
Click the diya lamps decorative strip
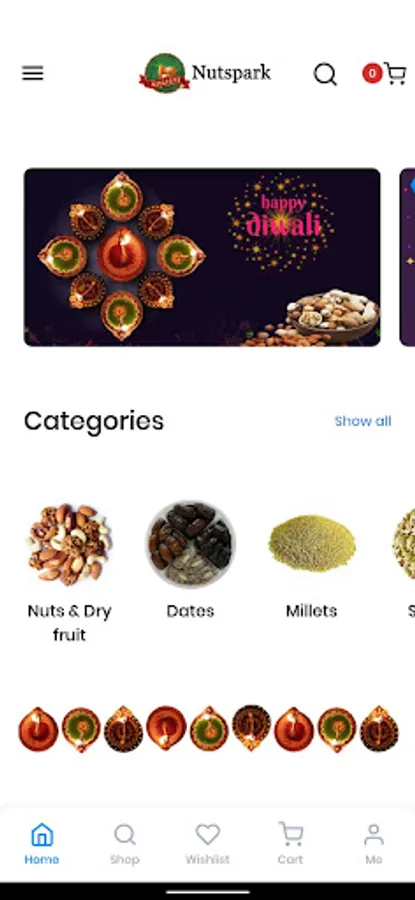click(x=208, y=728)
